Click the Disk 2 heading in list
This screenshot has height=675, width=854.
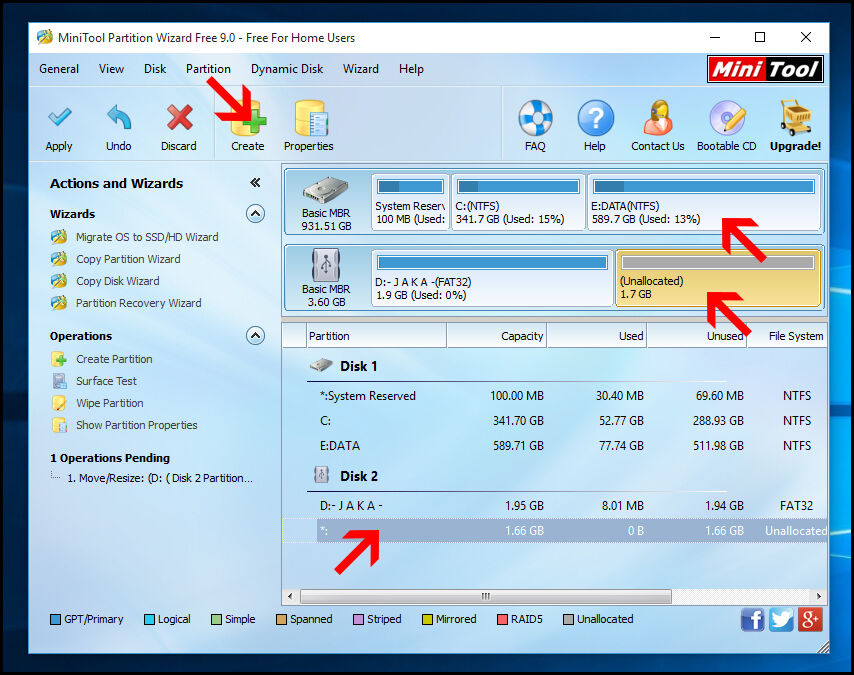point(358,477)
